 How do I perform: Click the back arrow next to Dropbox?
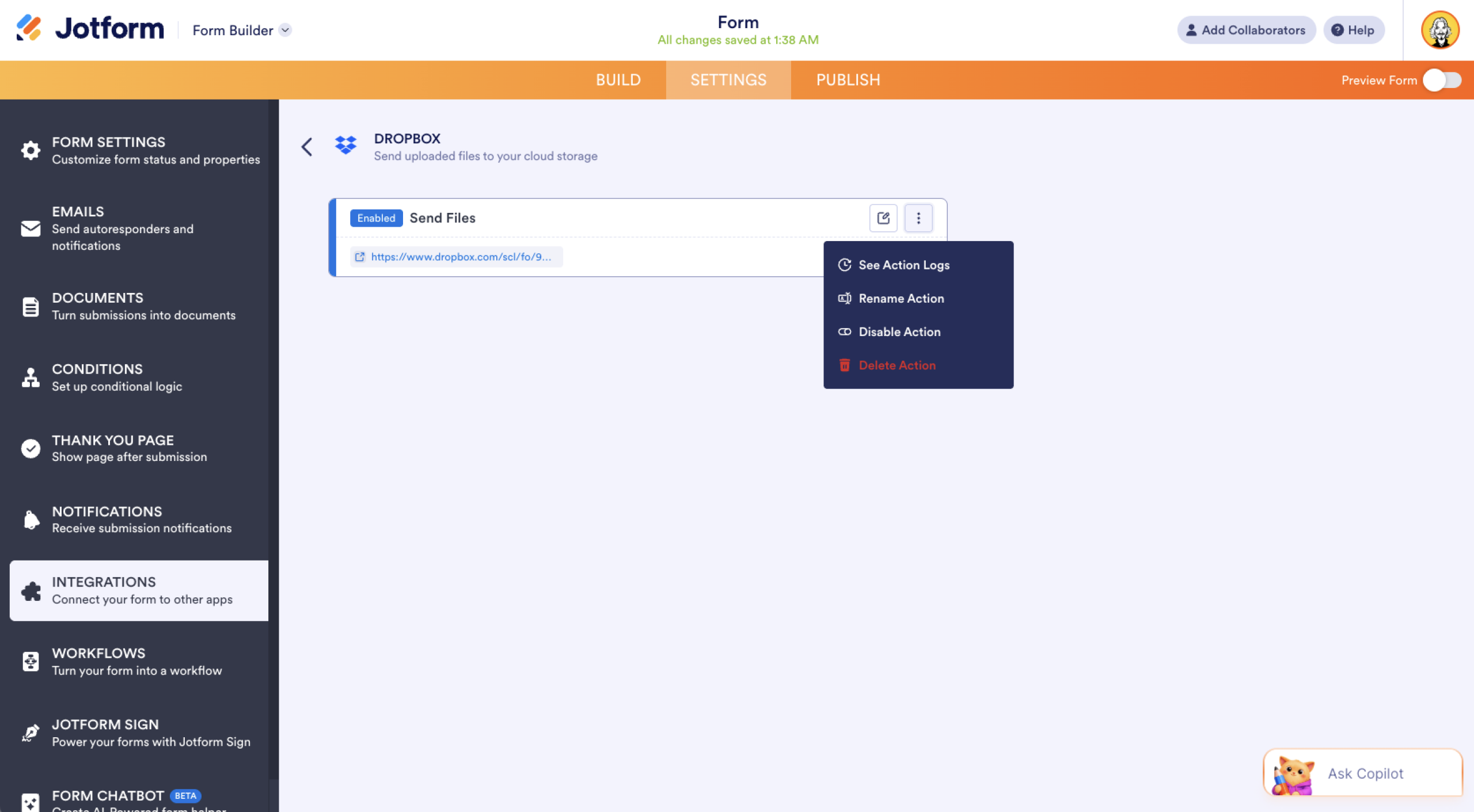[306, 147]
